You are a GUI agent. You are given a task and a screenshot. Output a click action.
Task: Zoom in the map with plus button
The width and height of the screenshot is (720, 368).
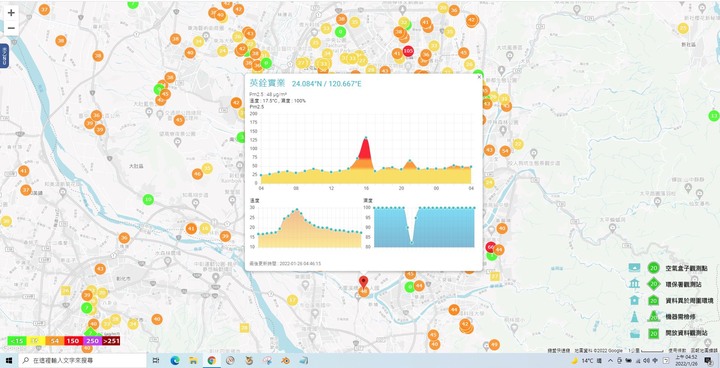click(11, 13)
